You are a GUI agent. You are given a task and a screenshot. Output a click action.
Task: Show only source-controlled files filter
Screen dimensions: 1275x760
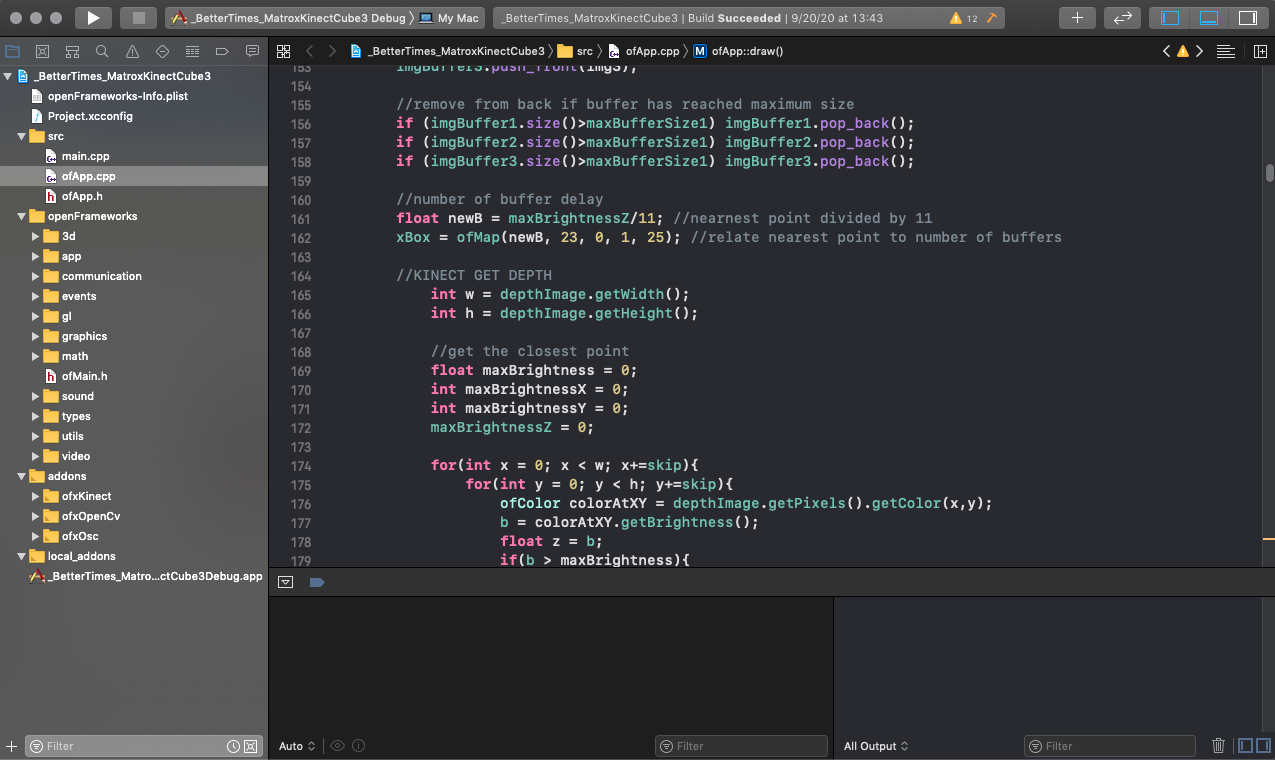pyautogui.click(x=251, y=746)
